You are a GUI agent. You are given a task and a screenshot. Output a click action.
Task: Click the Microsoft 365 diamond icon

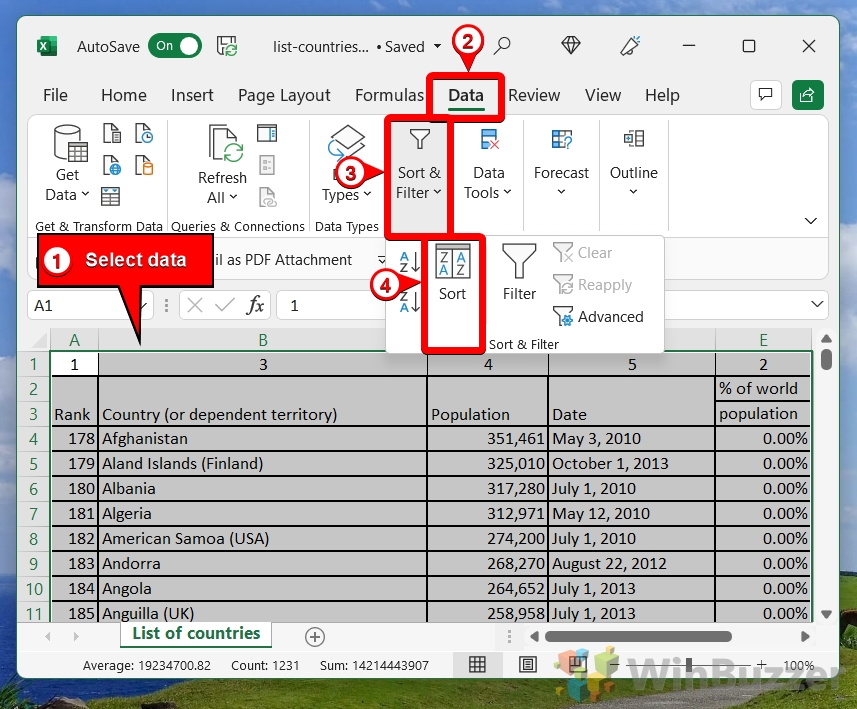coord(571,45)
